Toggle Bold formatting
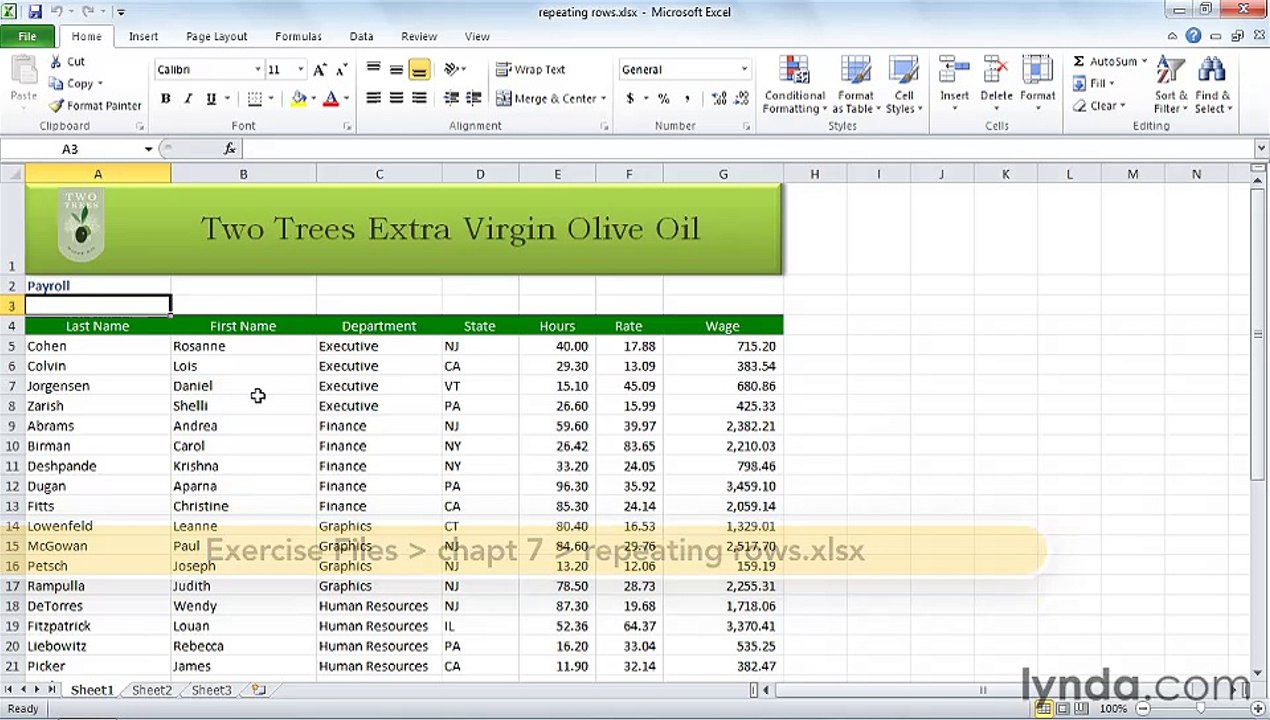 165,99
